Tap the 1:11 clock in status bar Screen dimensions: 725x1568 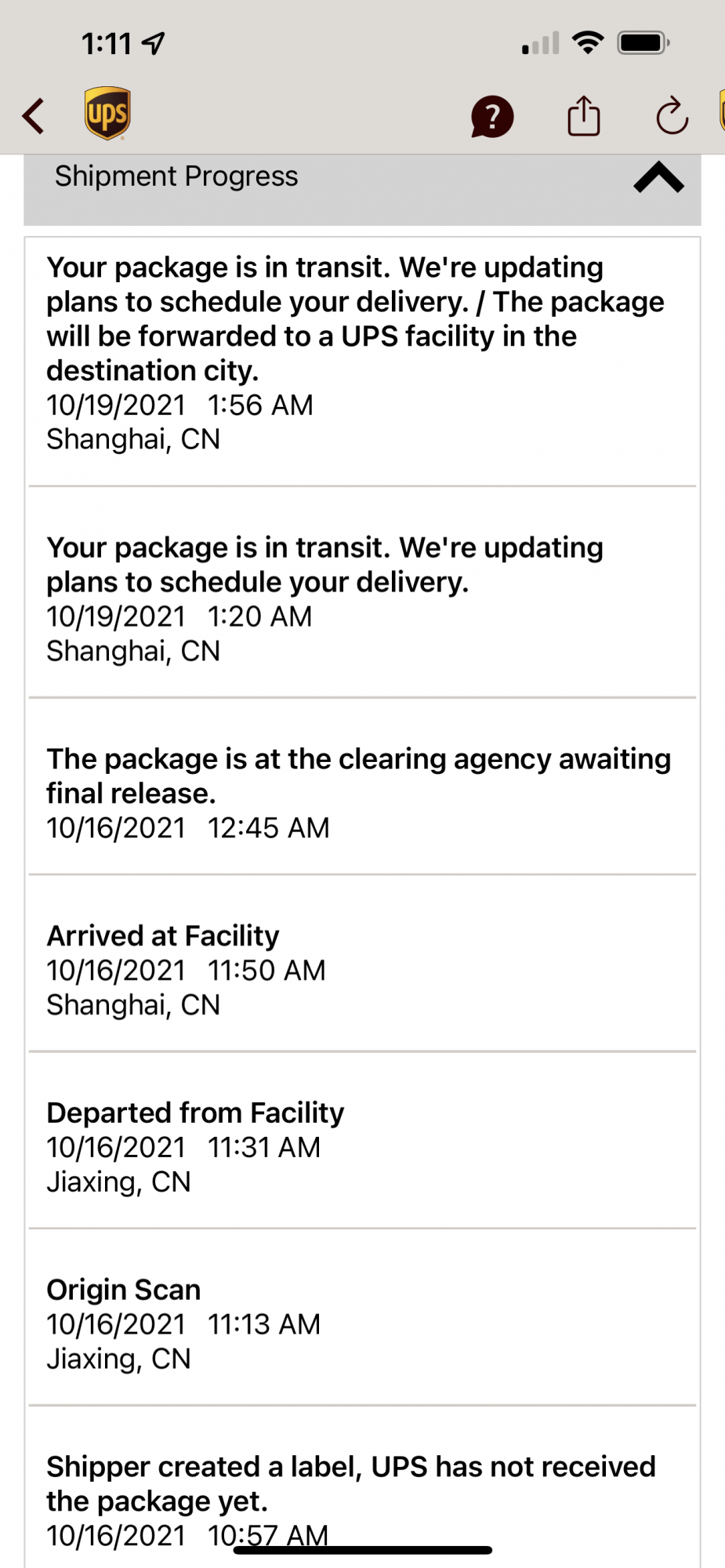point(107,44)
